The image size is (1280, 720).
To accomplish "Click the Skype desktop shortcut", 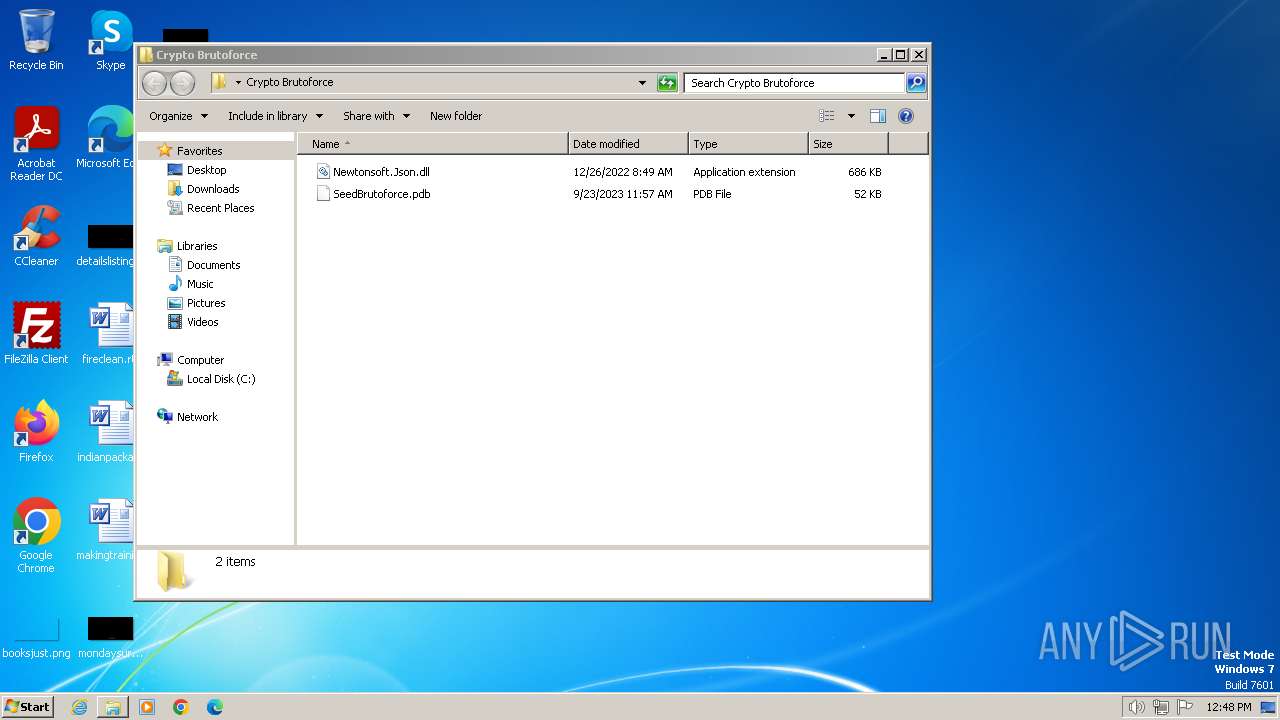I will tap(110, 40).
